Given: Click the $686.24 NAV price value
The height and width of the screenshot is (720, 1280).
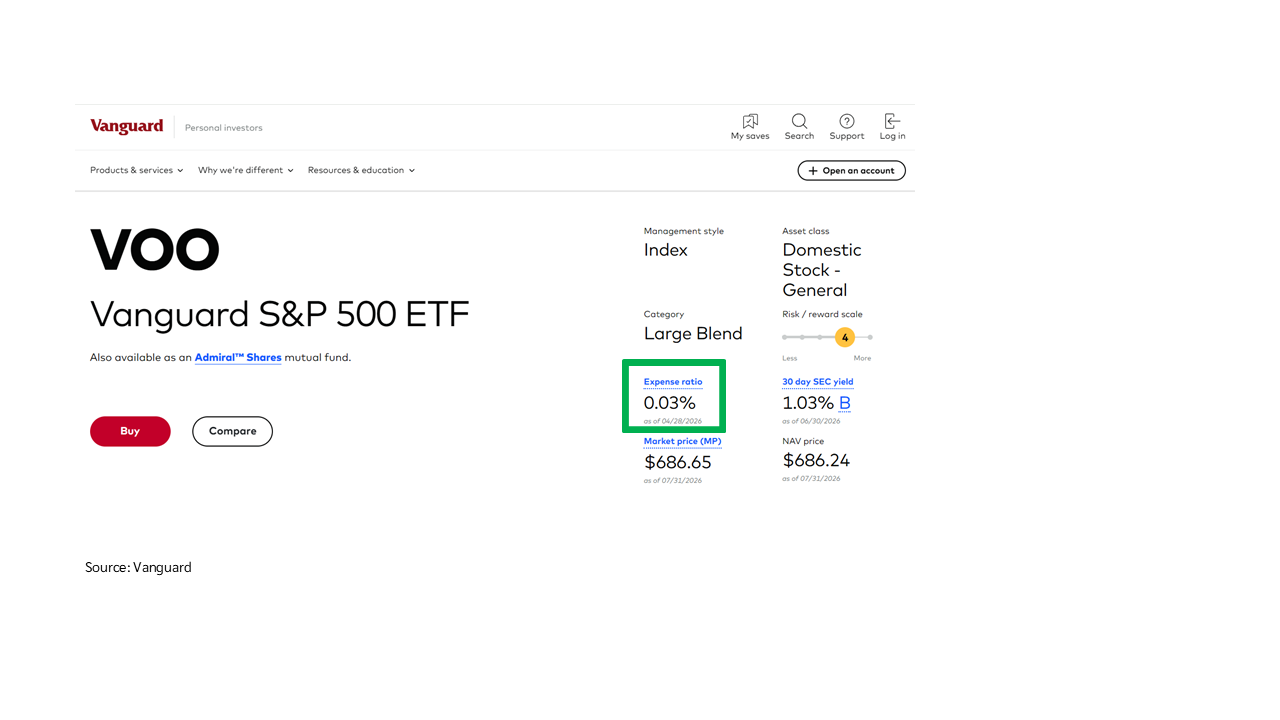Looking at the screenshot, I should (x=816, y=460).
